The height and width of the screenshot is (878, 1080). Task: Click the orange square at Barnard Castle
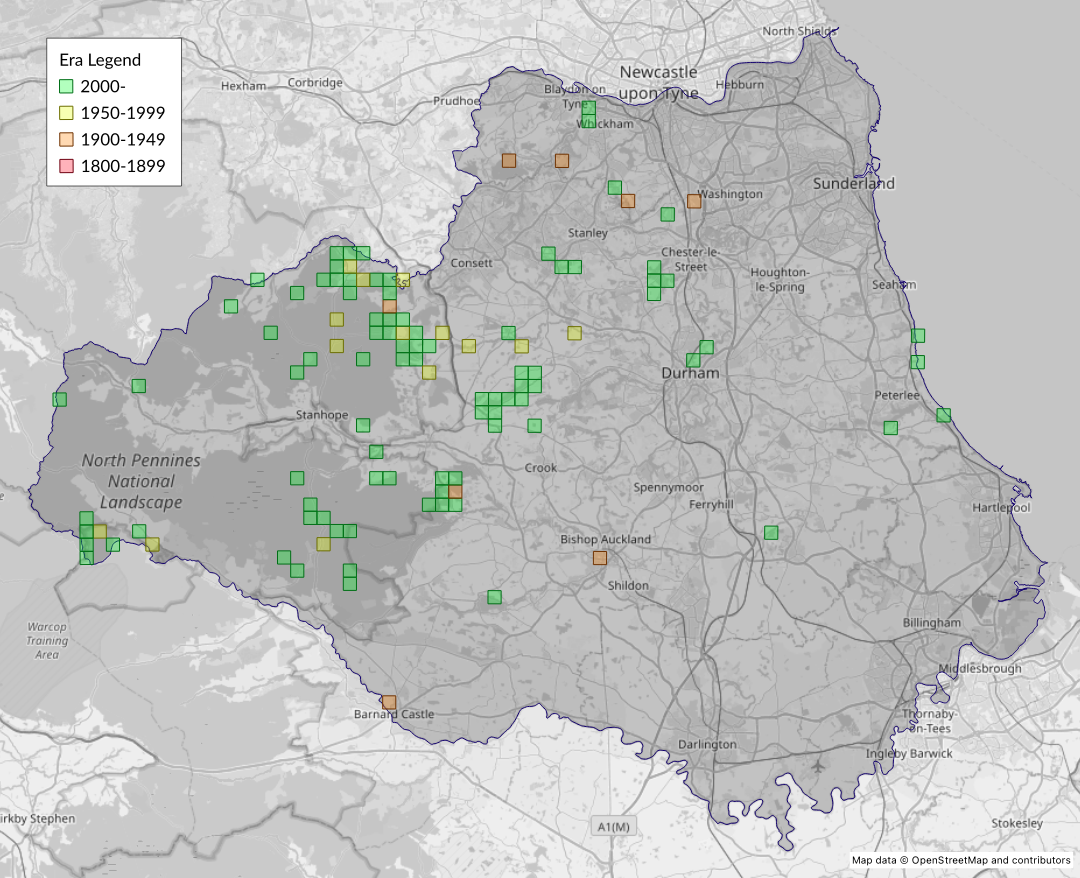[389, 702]
